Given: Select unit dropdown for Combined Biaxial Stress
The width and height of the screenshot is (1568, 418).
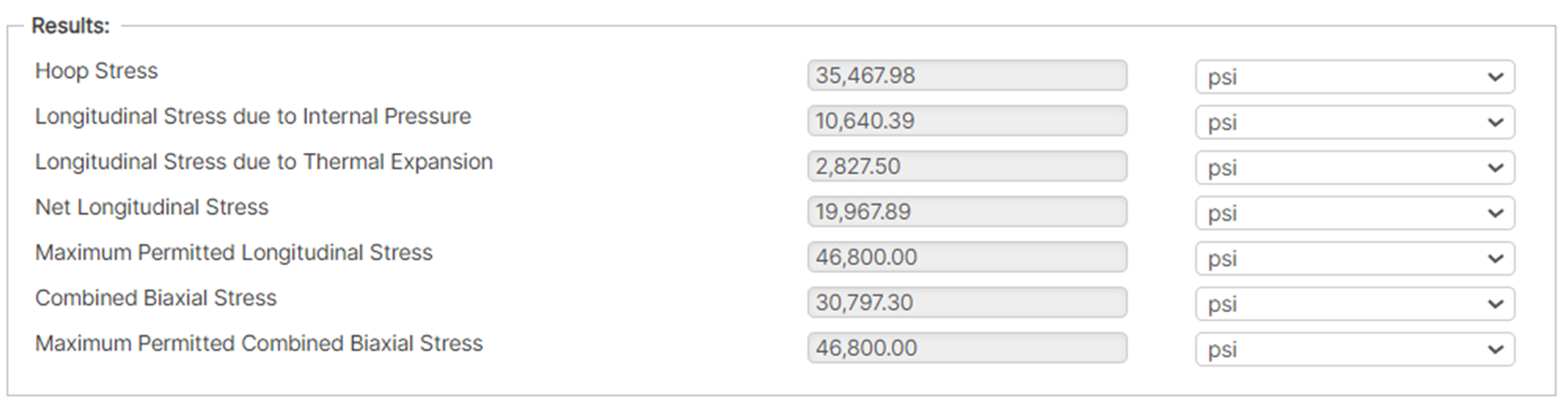Looking at the screenshot, I should pyautogui.click(x=1354, y=304).
